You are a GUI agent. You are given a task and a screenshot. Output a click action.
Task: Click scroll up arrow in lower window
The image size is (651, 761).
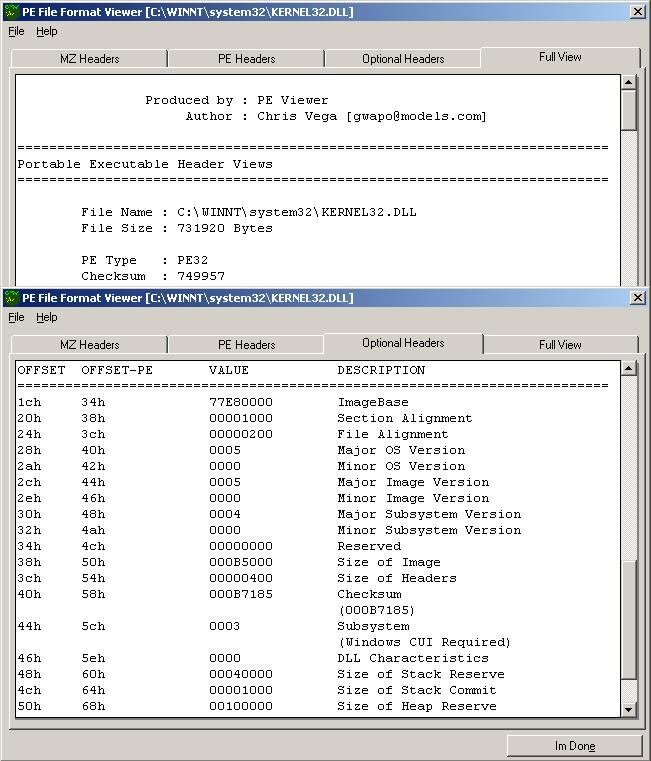629,368
